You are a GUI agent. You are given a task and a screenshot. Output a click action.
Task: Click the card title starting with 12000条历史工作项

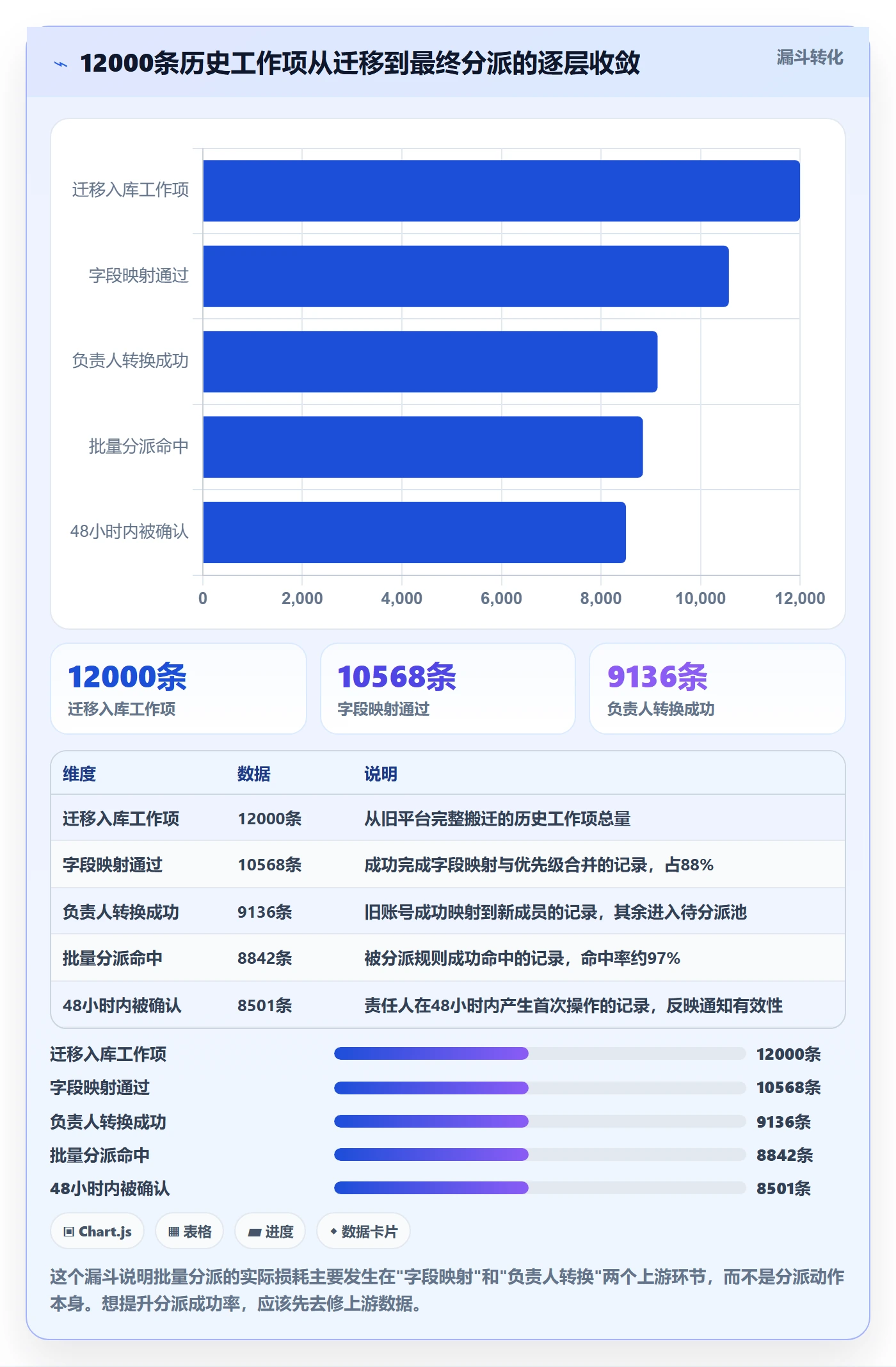tap(360, 63)
